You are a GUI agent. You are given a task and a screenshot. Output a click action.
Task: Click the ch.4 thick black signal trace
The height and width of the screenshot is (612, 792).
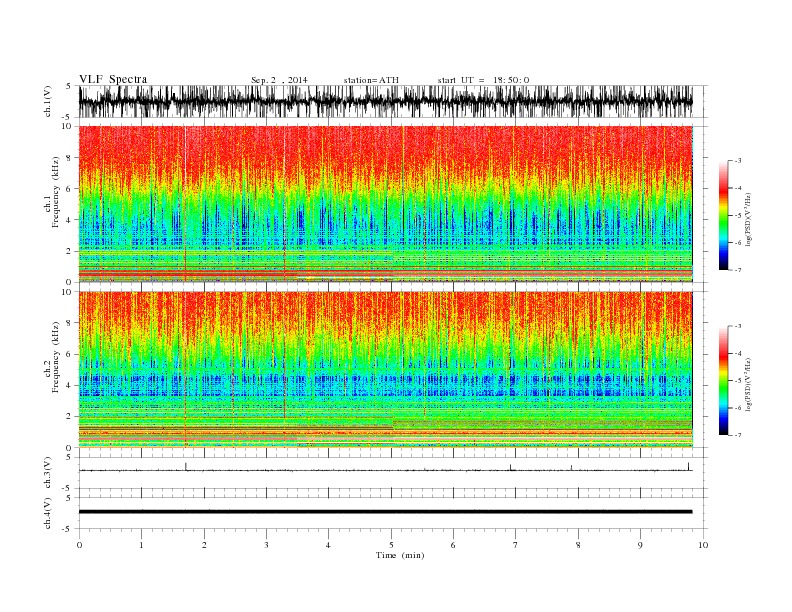(x=385, y=512)
